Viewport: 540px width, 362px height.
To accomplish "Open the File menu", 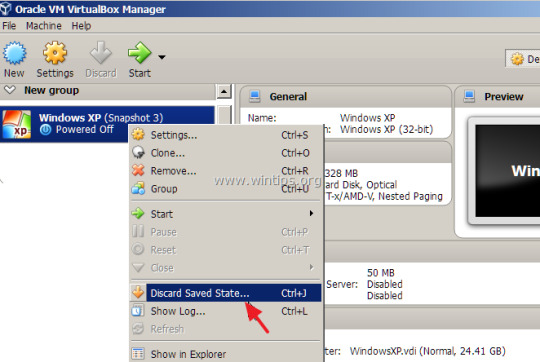I will coord(9,26).
